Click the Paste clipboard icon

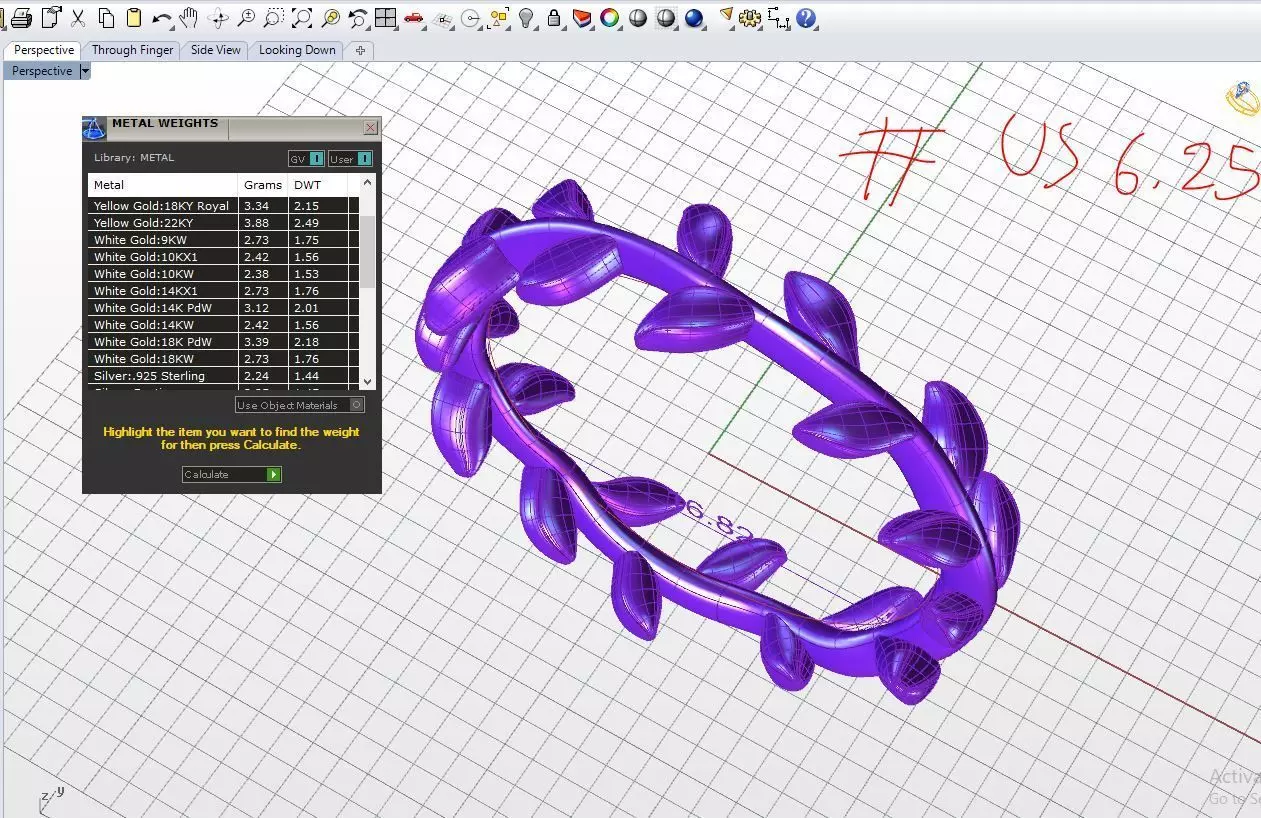133,18
